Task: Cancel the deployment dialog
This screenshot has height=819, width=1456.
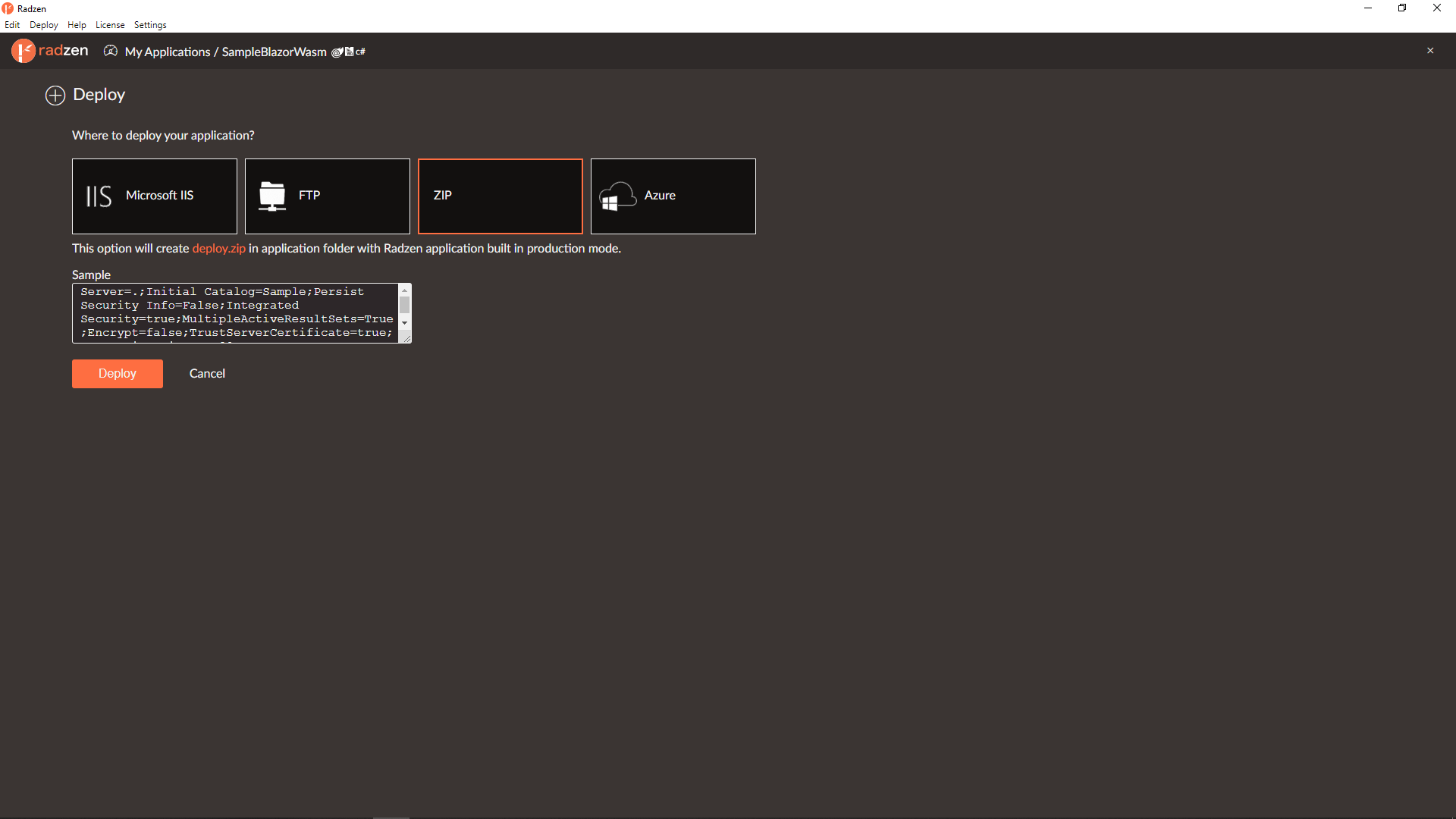Action: click(207, 374)
